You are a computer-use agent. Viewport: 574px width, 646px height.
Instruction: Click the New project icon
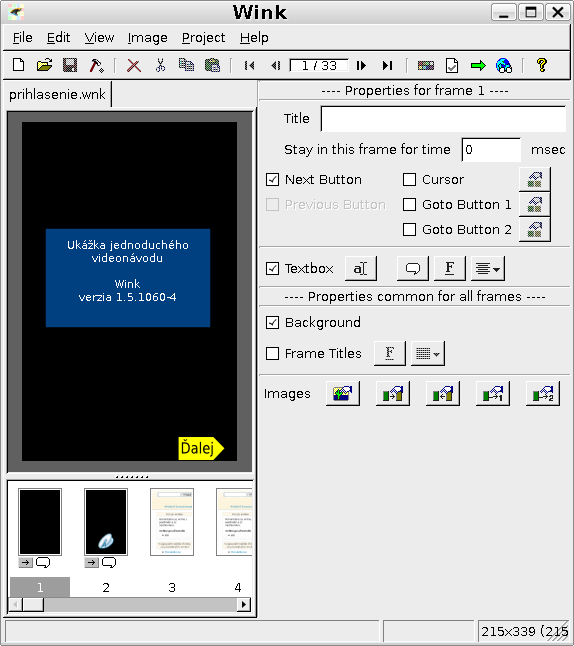pyautogui.click(x=19, y=65)
